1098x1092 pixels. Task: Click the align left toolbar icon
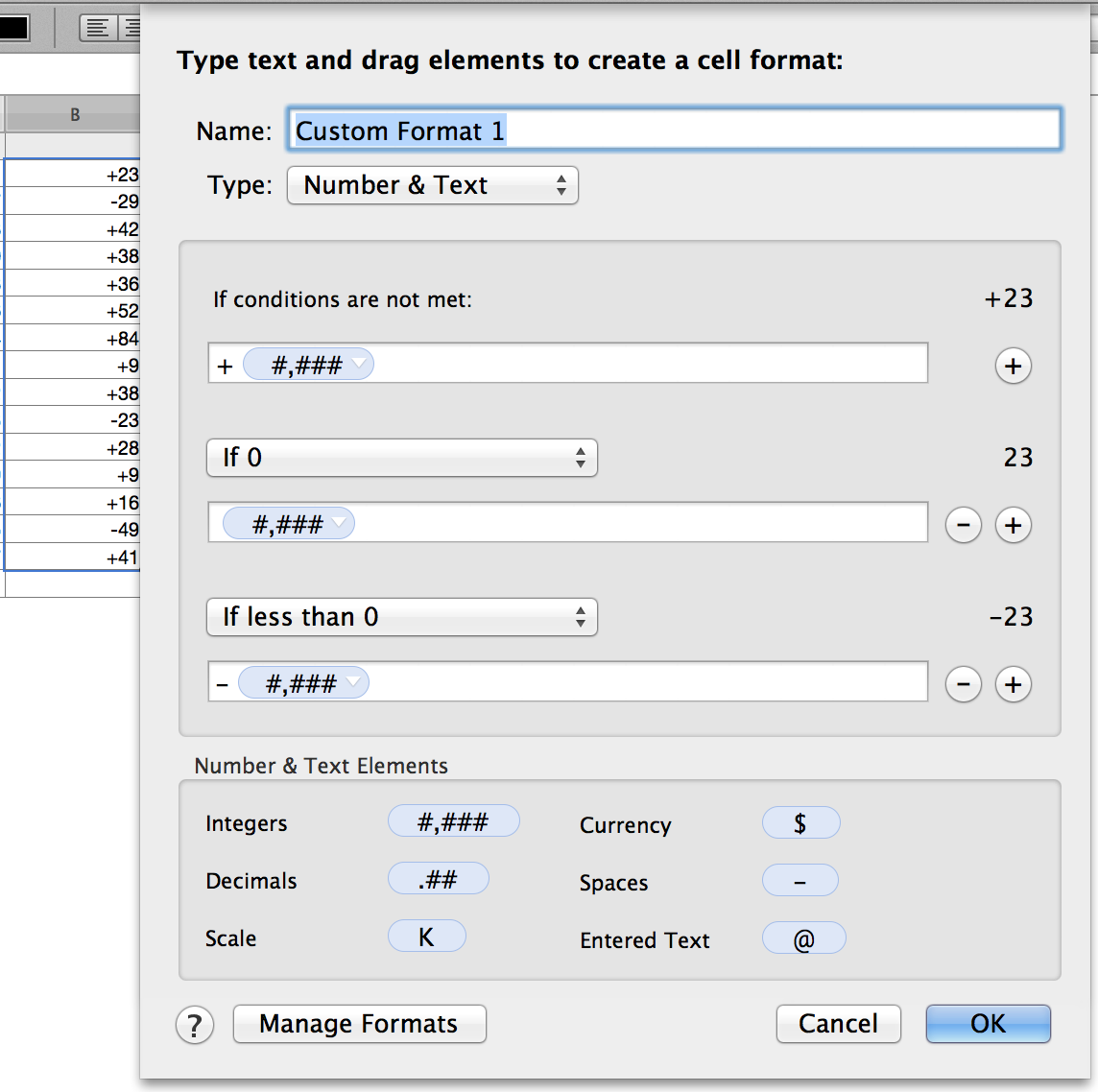97,28
